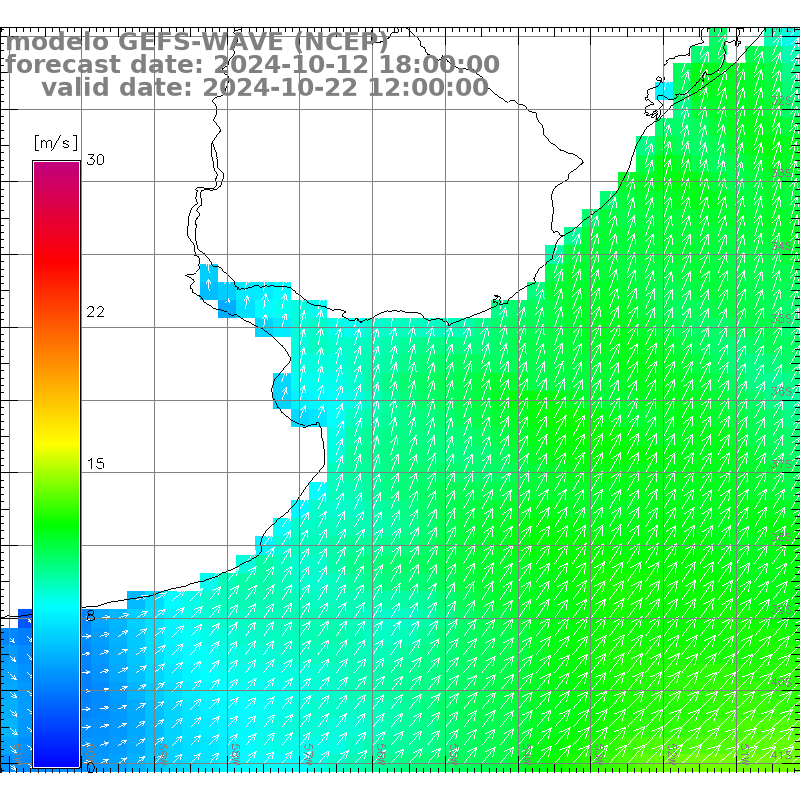This screenshot has height=800, width=800.
Task: Select the forecast date 2024-10-12 line
Action: point(252,65)
